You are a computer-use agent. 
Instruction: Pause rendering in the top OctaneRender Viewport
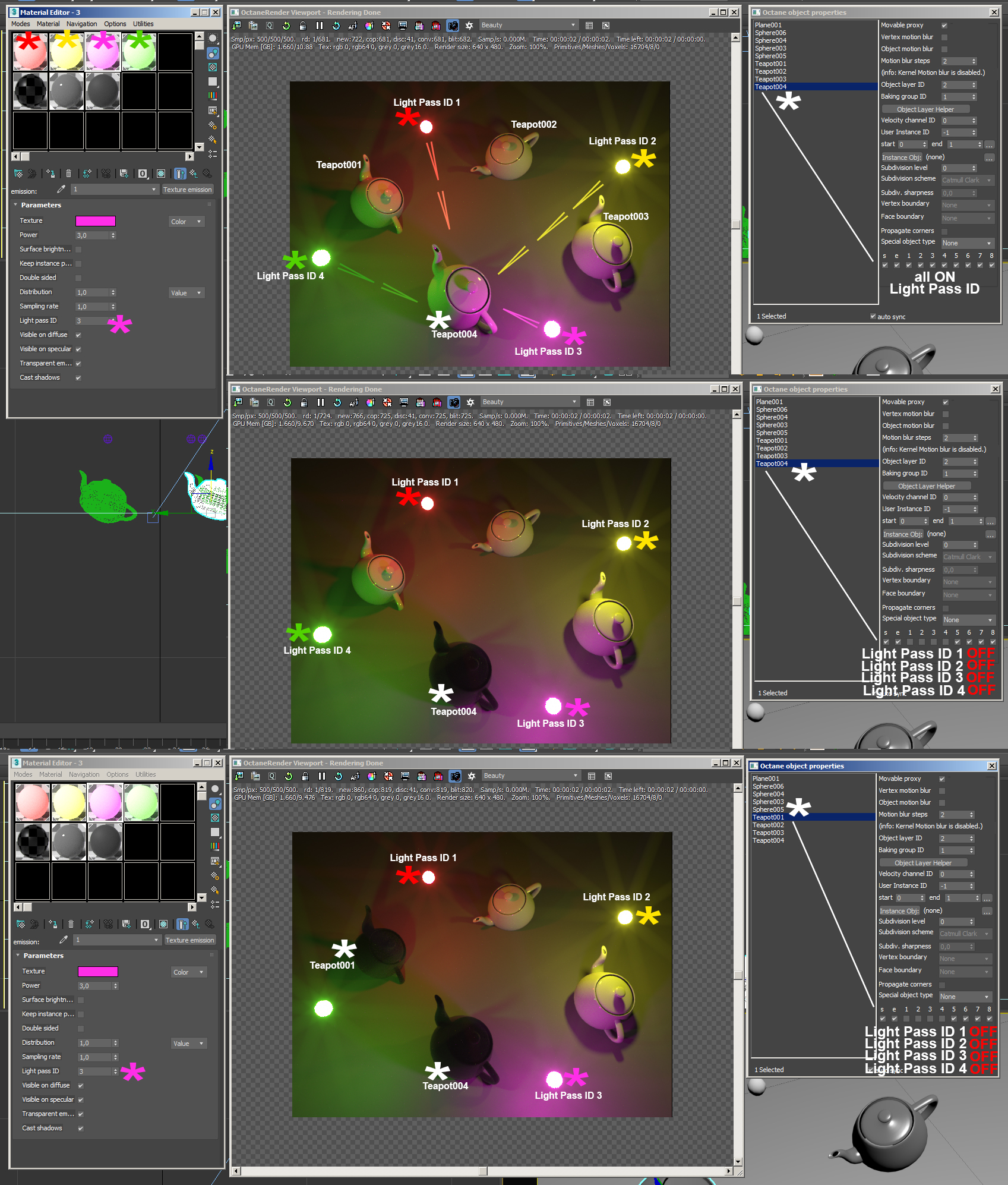click(320, 26)
